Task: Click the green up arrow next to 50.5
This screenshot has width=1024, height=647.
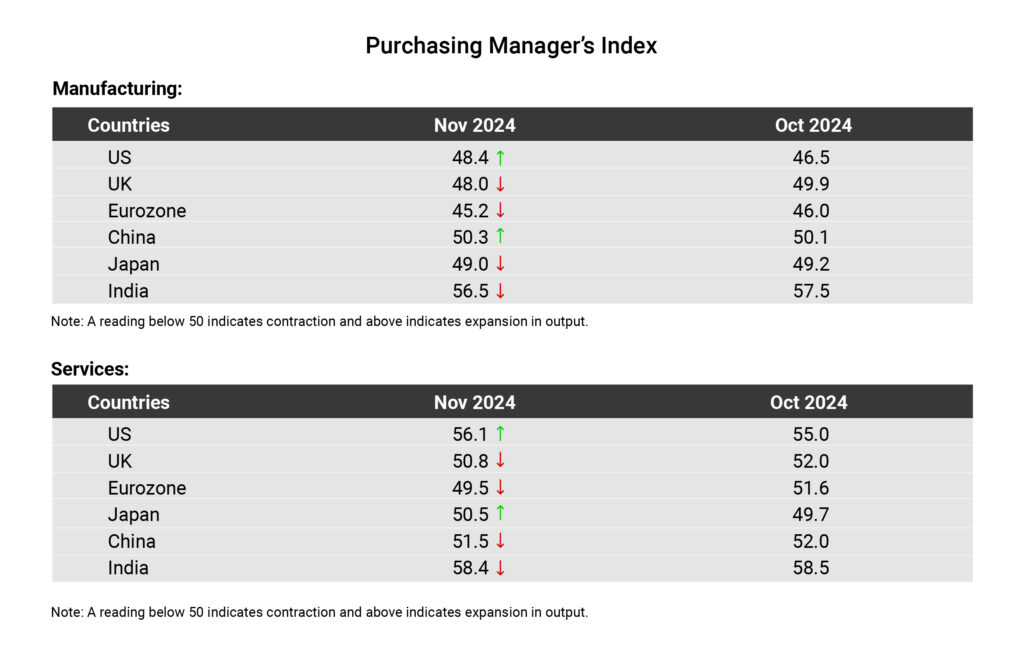Action: click(x=500, y=514)
